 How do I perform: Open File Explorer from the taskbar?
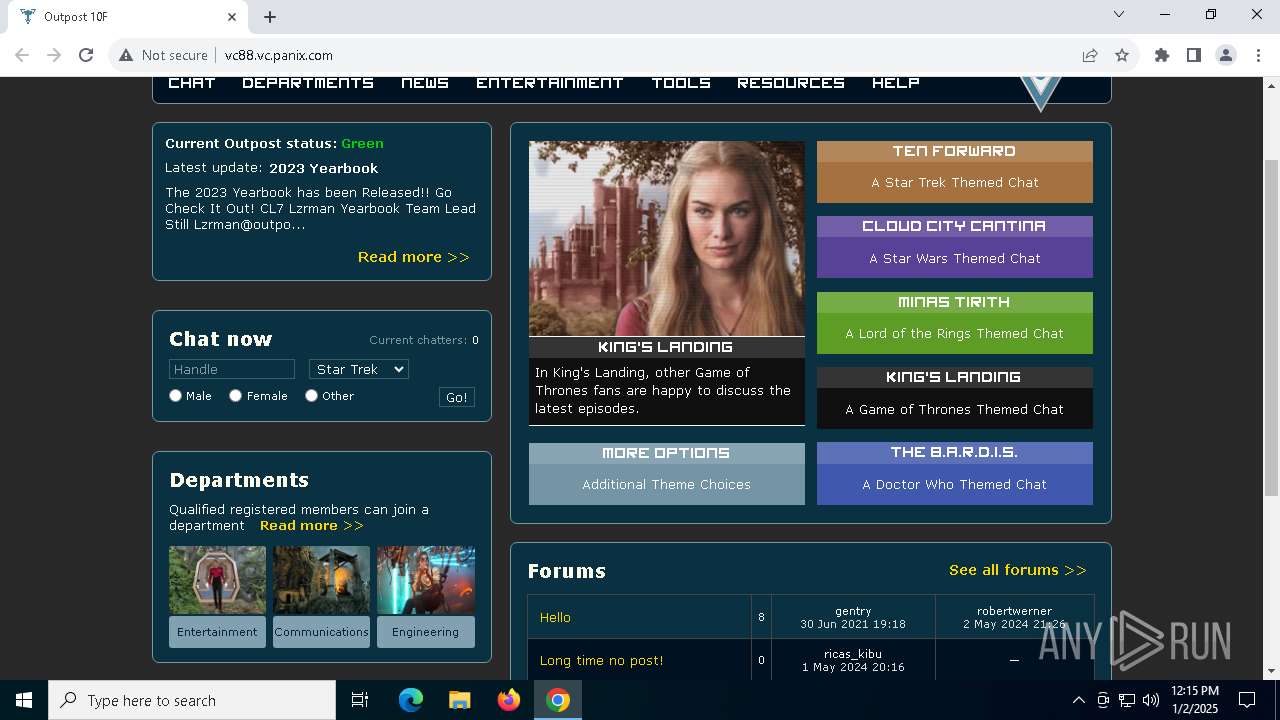459,700
